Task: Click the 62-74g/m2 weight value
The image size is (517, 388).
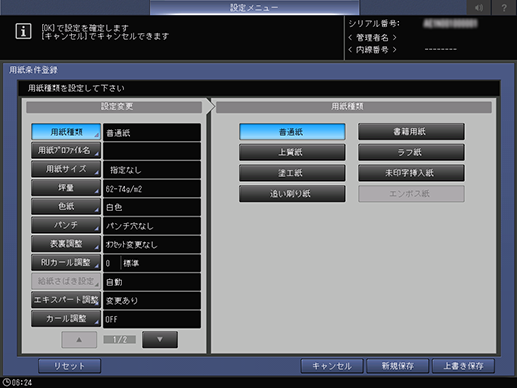Action: point(152,189)
